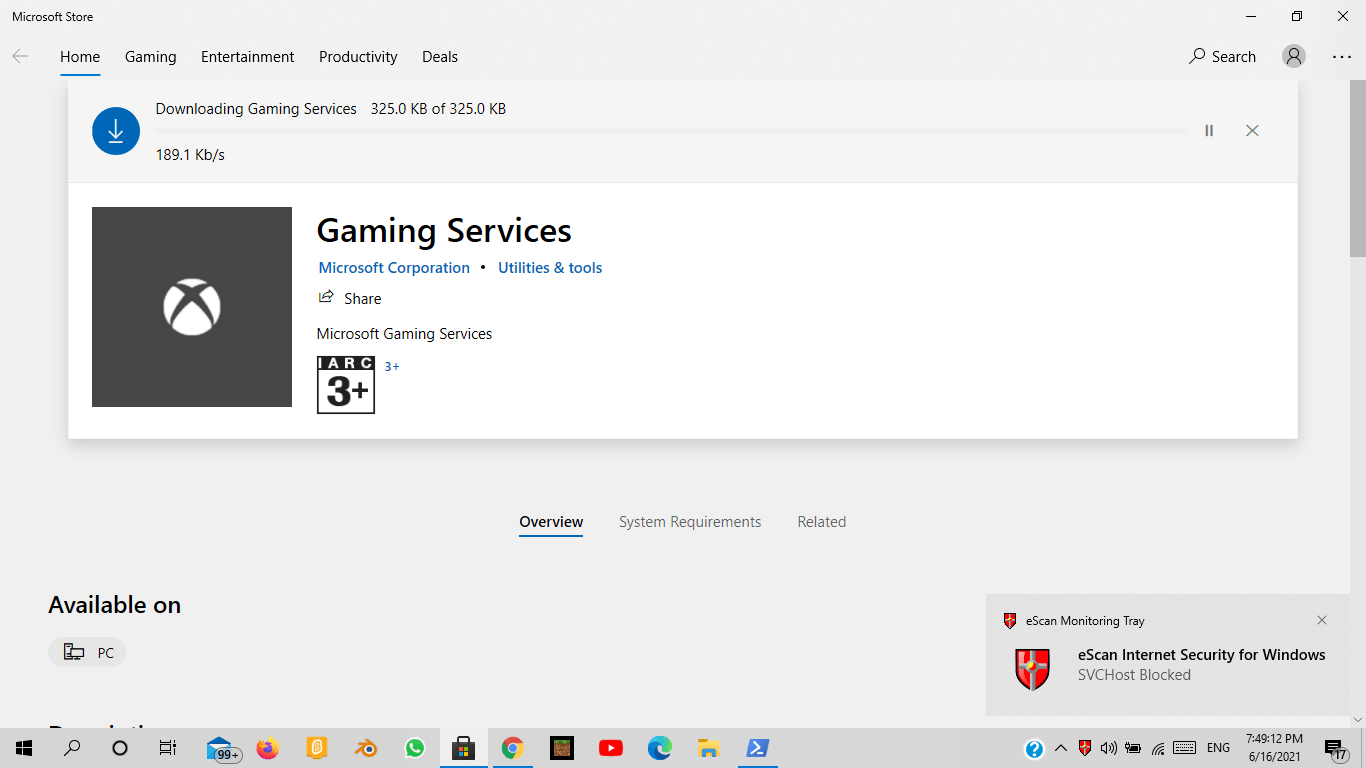Click the Gaming Services title text
The image size is (1366, 768).
pyautogui.click(x=444, y=231)
